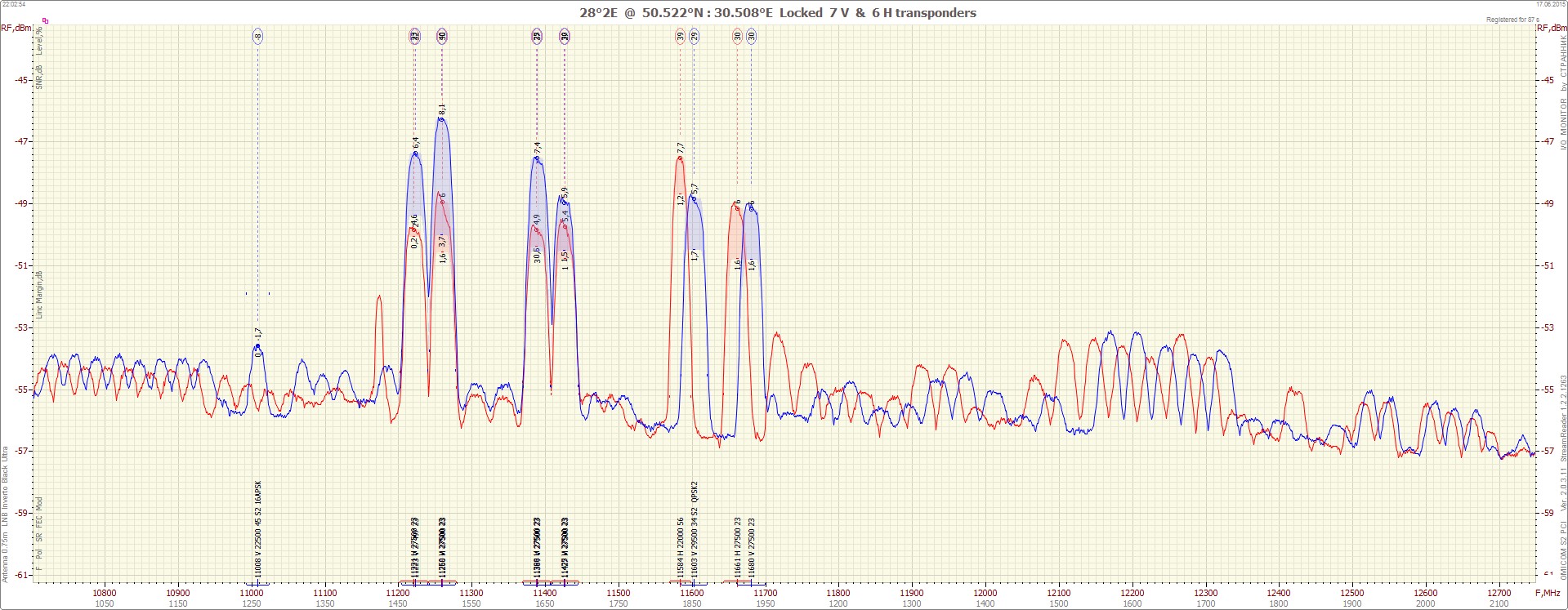Click the blue bandwidth bracket at 11008 MHz
The height and width of the screenshot is (610, 1568).
click(x=257, y=583)
